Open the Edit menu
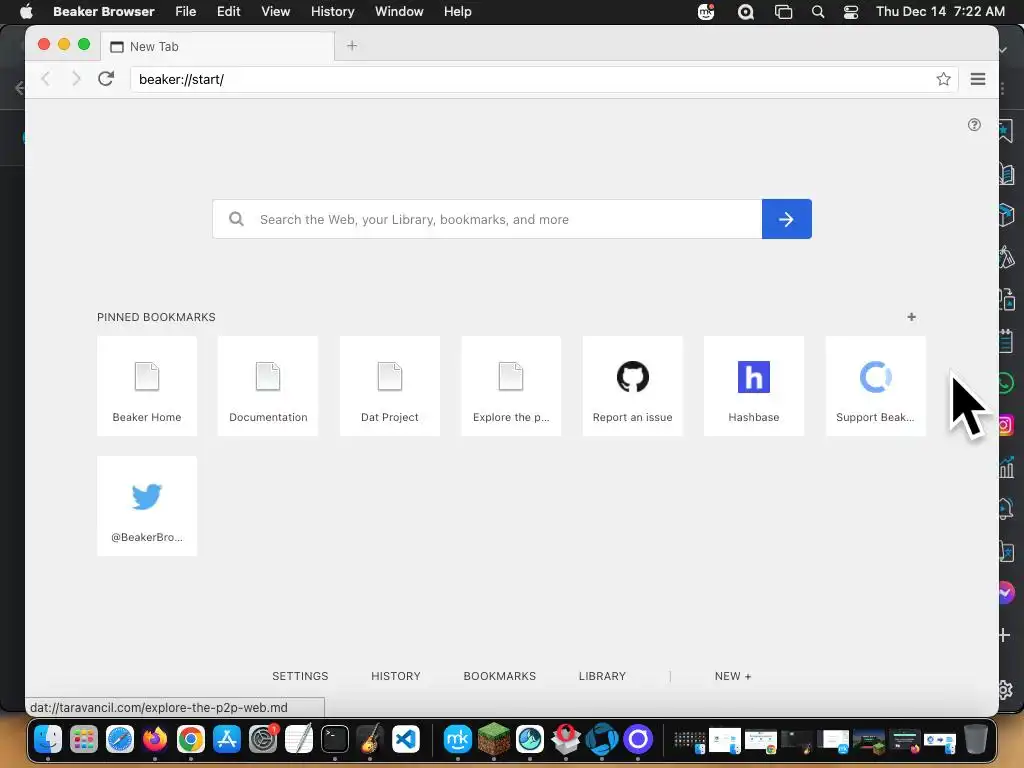Viewport: 1024px width, 768px height. click(229, 11)
